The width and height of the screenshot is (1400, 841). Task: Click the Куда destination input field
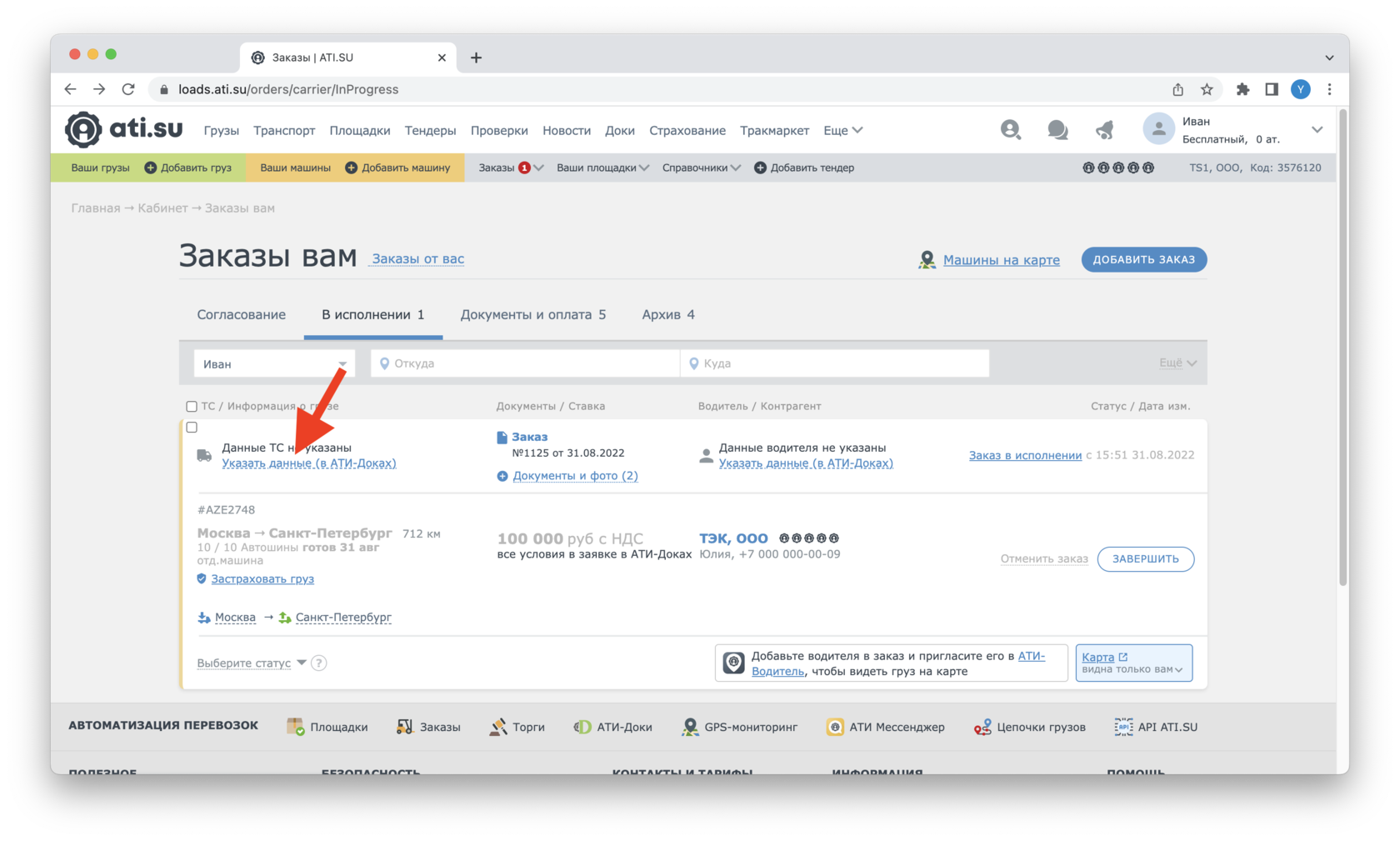(835, 363)
